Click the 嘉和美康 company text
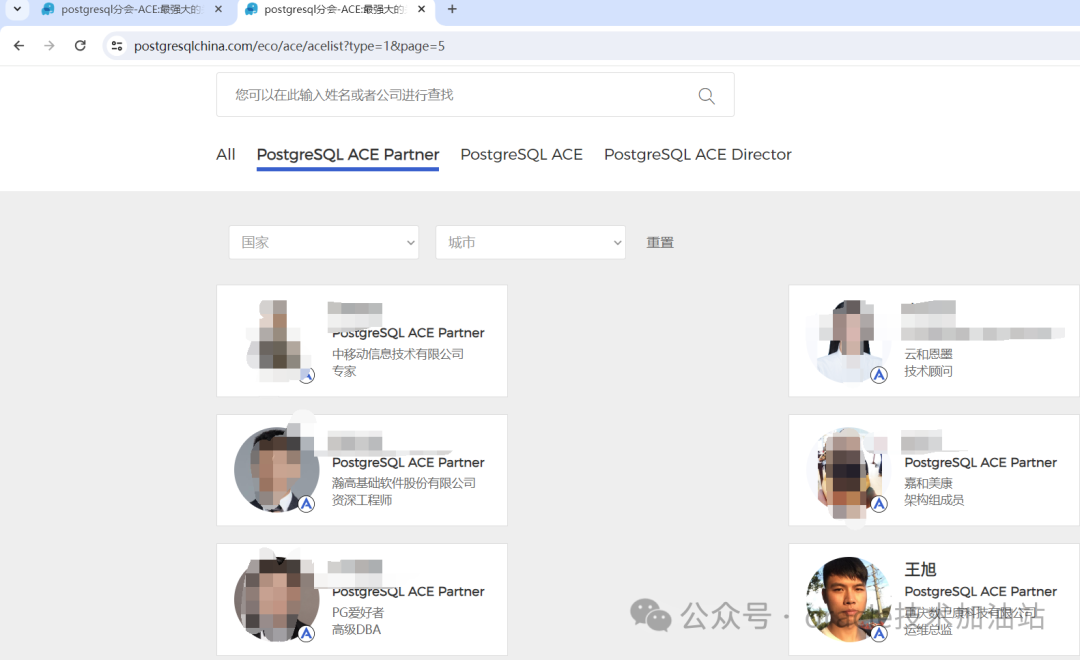This screenshot has width=1080, height=660. pos(928,483)
